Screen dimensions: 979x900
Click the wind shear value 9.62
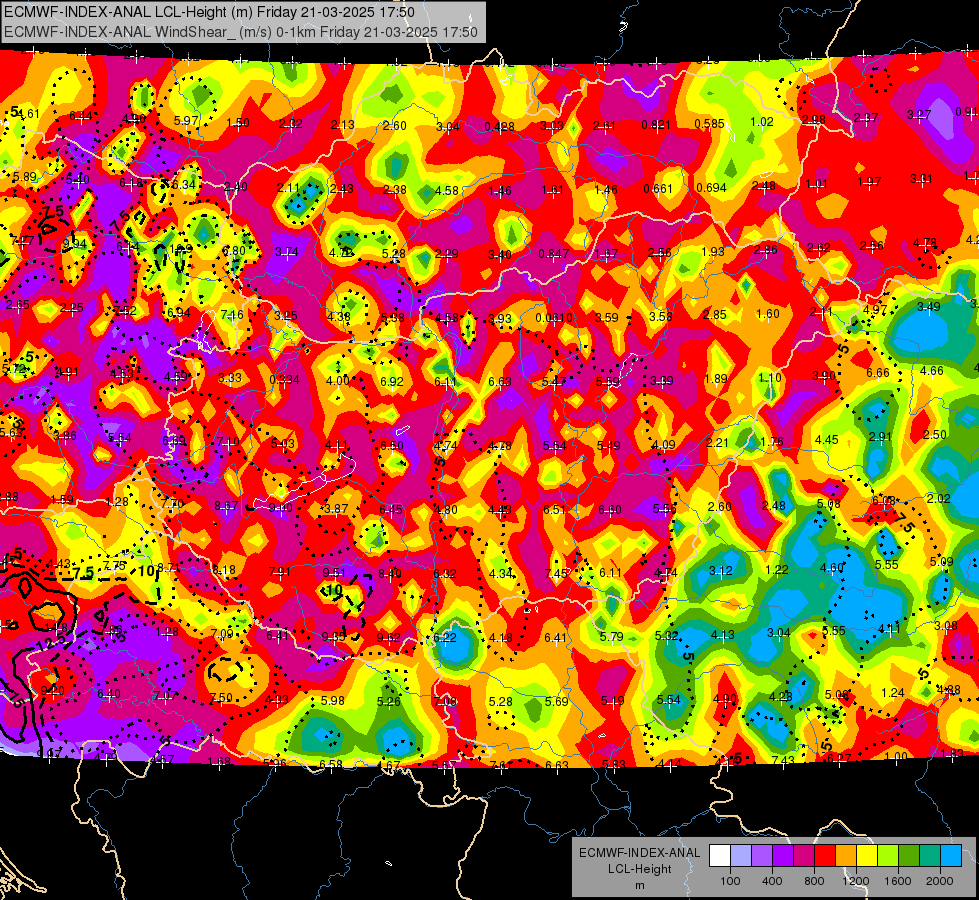(x=388, y=638)
